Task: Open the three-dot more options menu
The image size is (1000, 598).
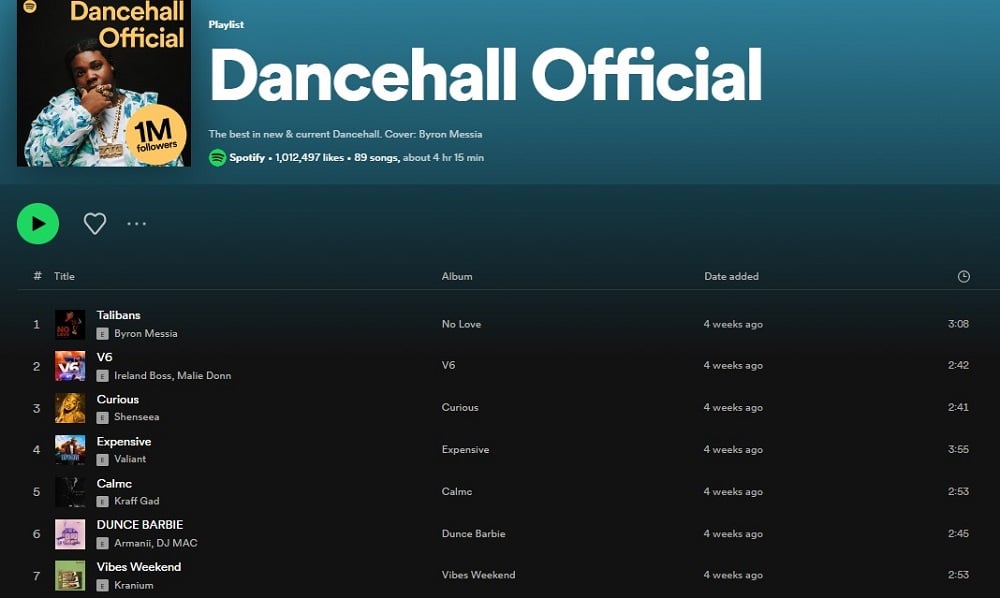Action: click(x=136, y=224)
